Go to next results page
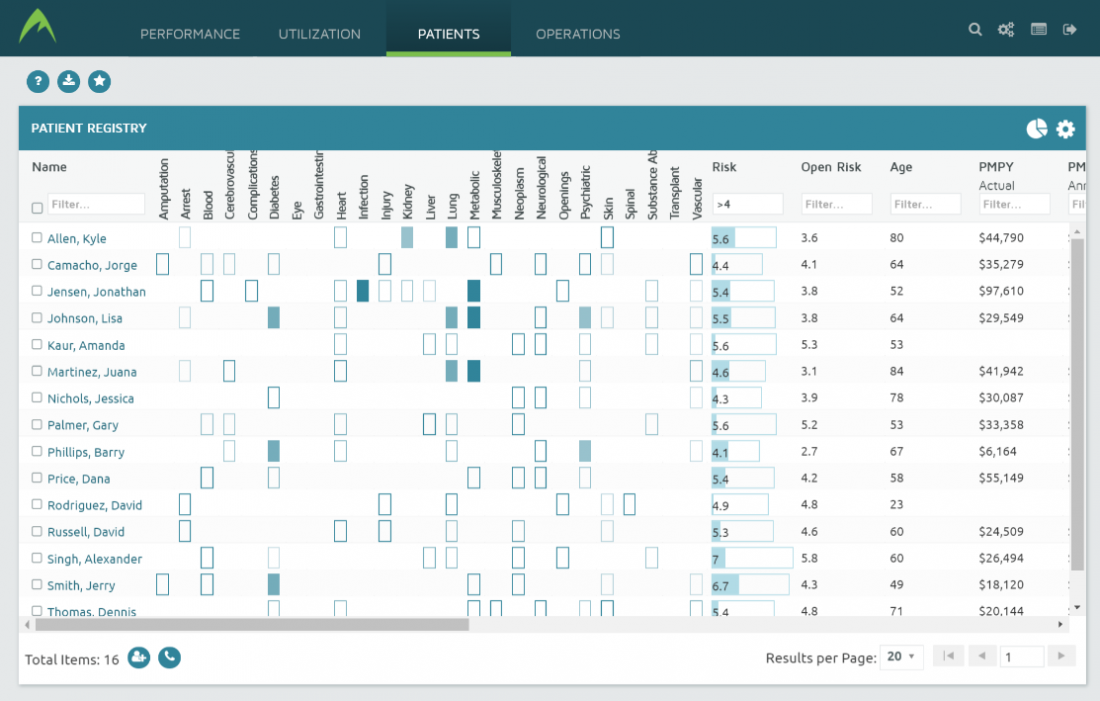 click(1061, 656)
